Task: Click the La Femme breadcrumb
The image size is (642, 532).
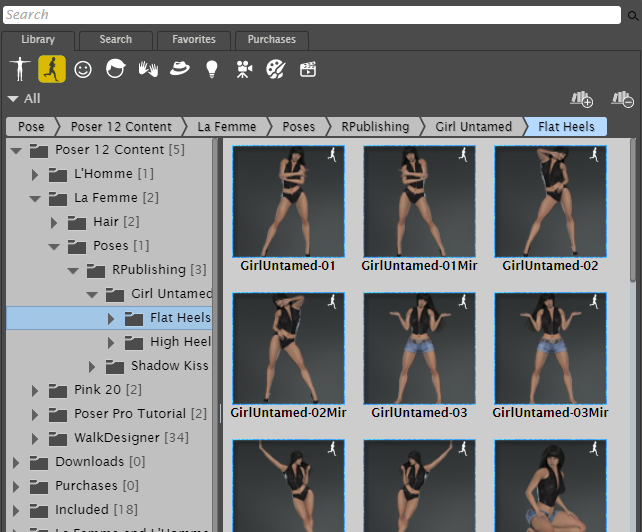Action: coord(226,127)
